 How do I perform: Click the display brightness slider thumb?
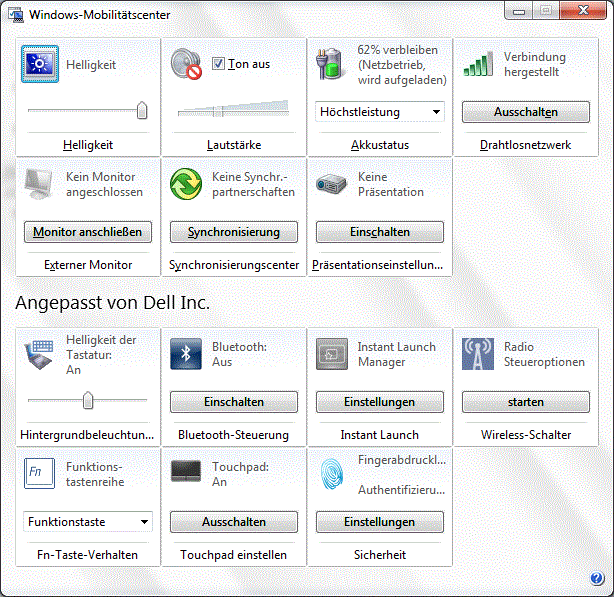point(142,110)
